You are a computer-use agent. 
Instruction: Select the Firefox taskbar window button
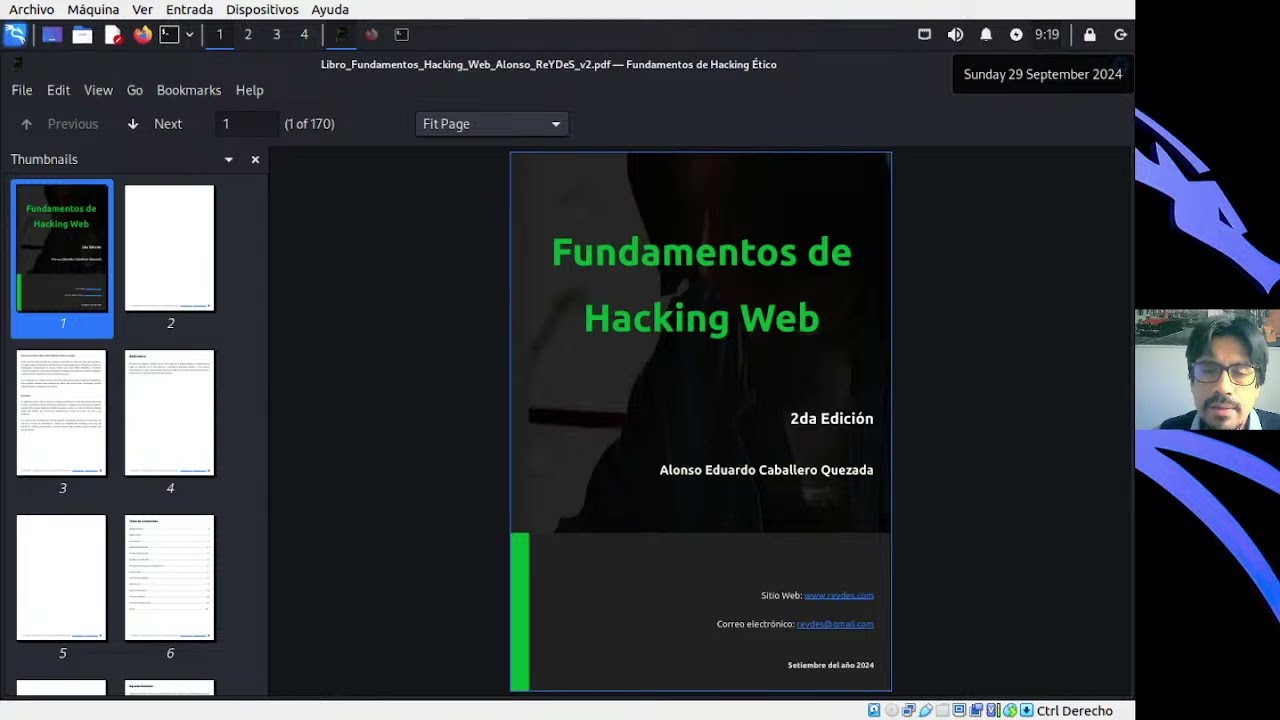(x=371, y=34)
